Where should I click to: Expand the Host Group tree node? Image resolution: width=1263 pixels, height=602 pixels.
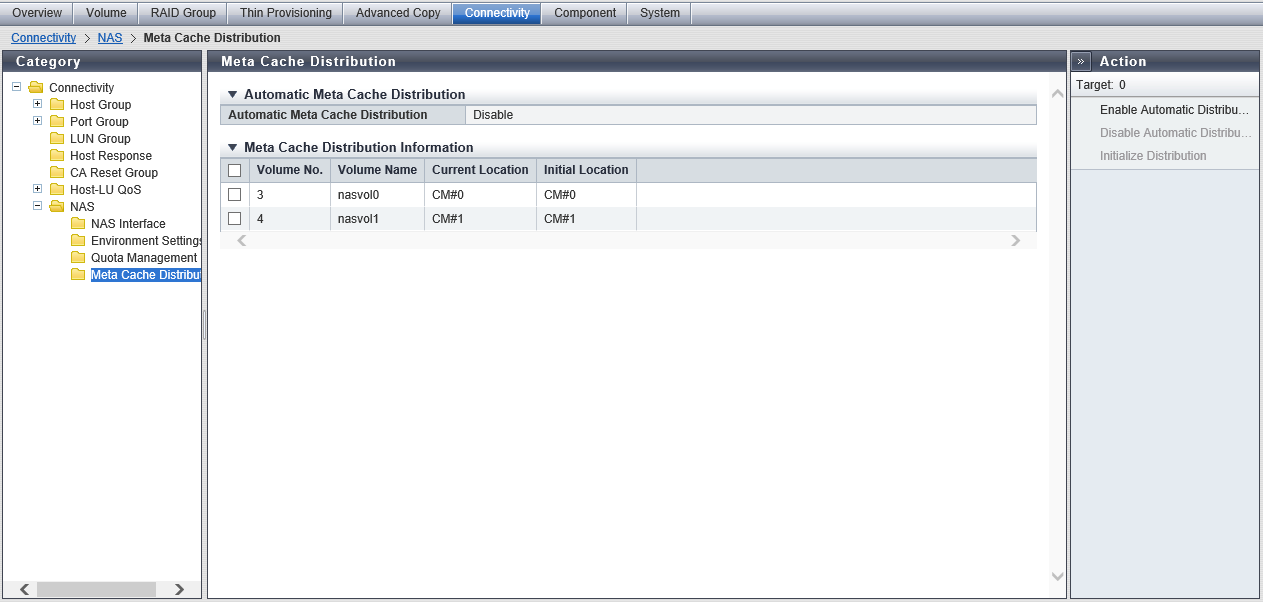pyautogui.click(x=38, y=104)
